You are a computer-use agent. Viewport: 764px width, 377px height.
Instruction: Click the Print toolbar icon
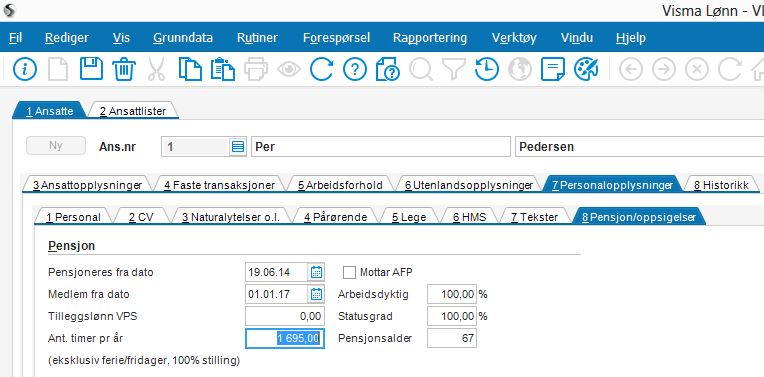click(256, 69)
